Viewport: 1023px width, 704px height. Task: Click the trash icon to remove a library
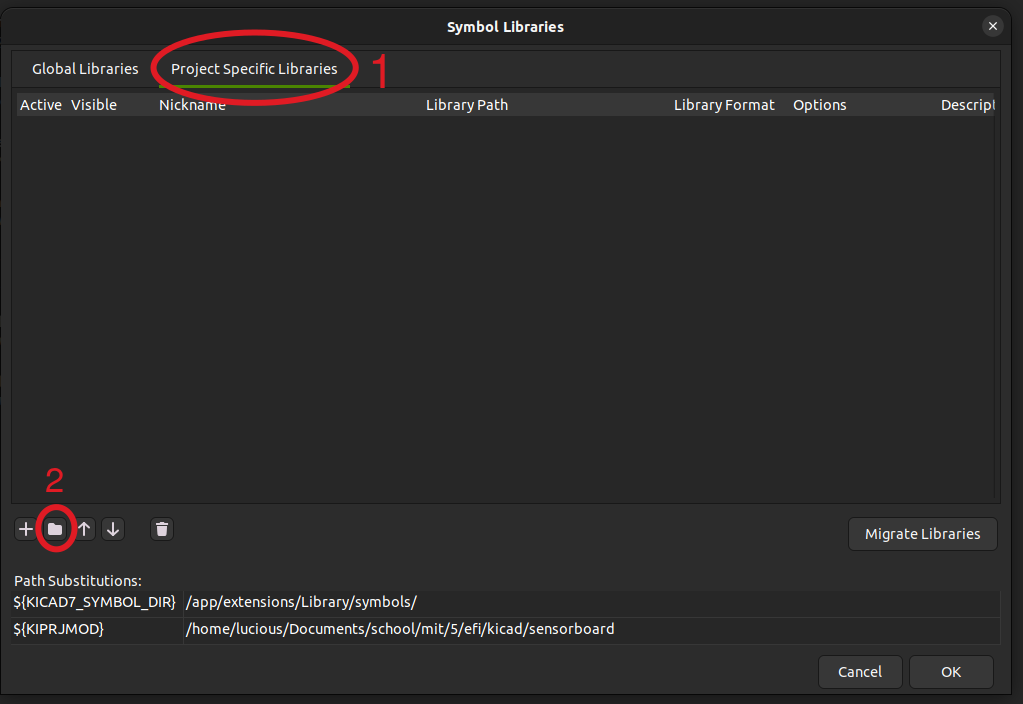click(161, 528)
